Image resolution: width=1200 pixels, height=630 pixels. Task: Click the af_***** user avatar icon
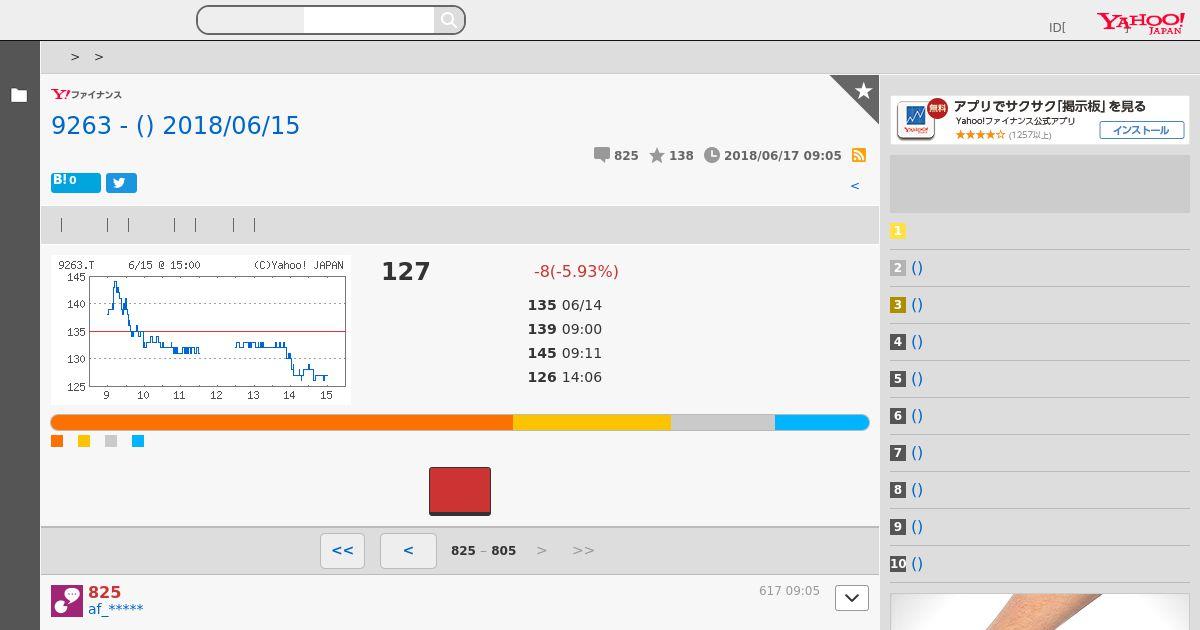point(67,601)
